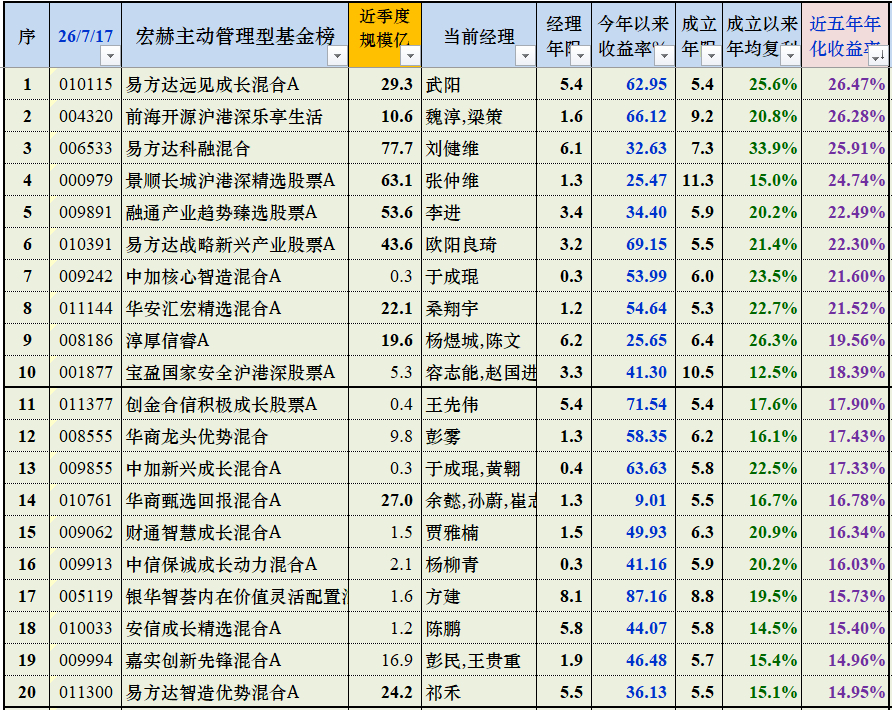Screen dimensions: 892x710
Task: Select establishment years value 11.3
Action: (x=699, y=180)
